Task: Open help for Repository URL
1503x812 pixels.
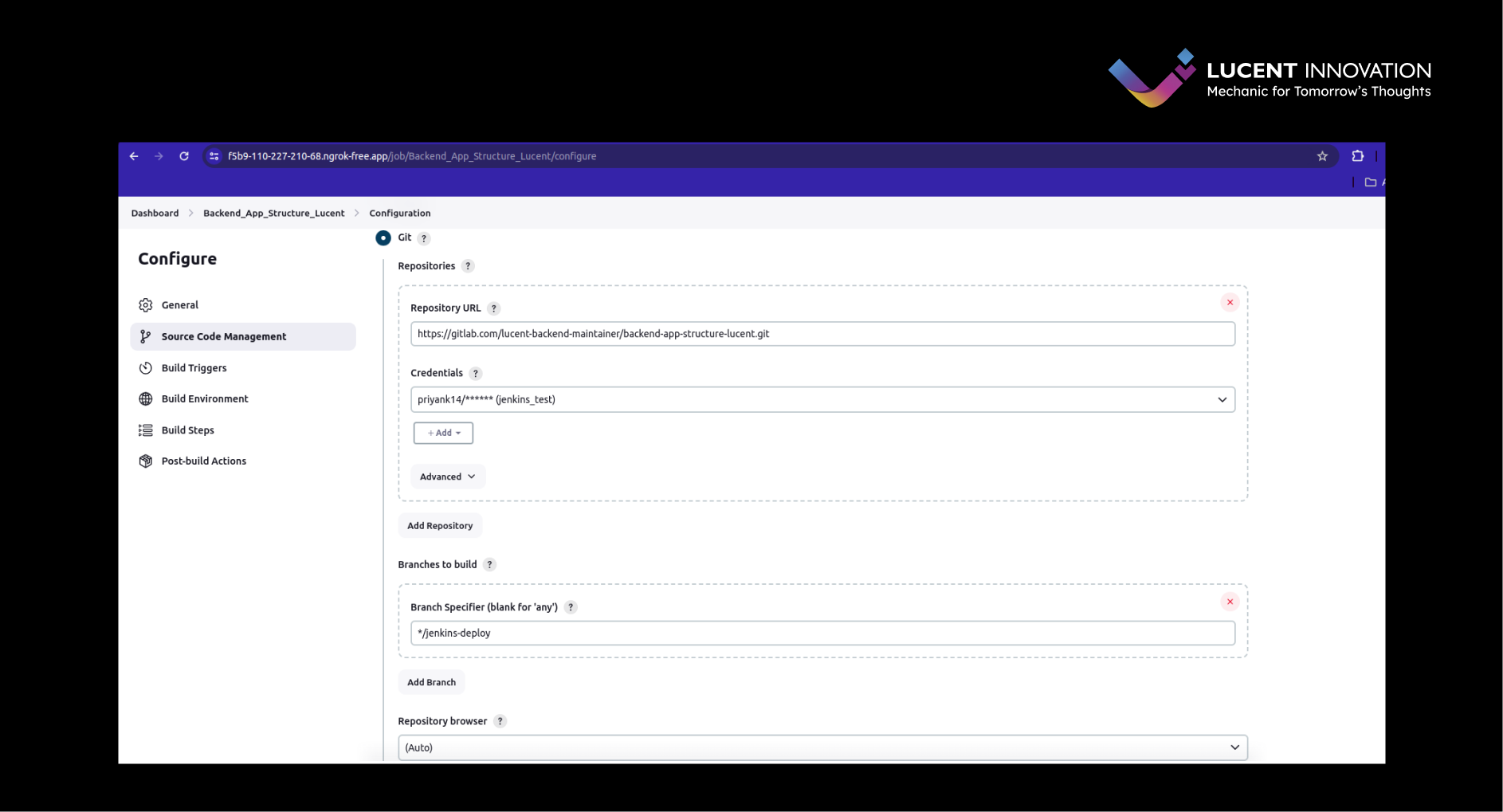Action: click(x=493, y=308)
